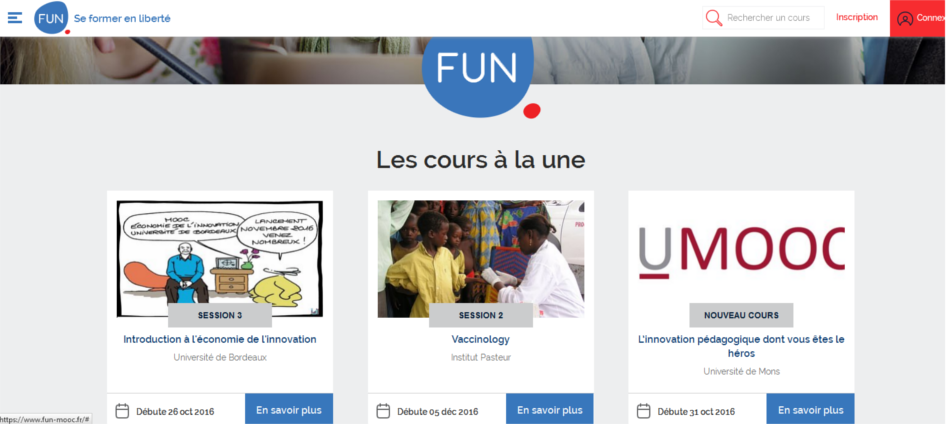This screenshot has width=946, height=424.
Task: Open En savoir plus for innovation pédagogique course
Action: coord(810,410)
